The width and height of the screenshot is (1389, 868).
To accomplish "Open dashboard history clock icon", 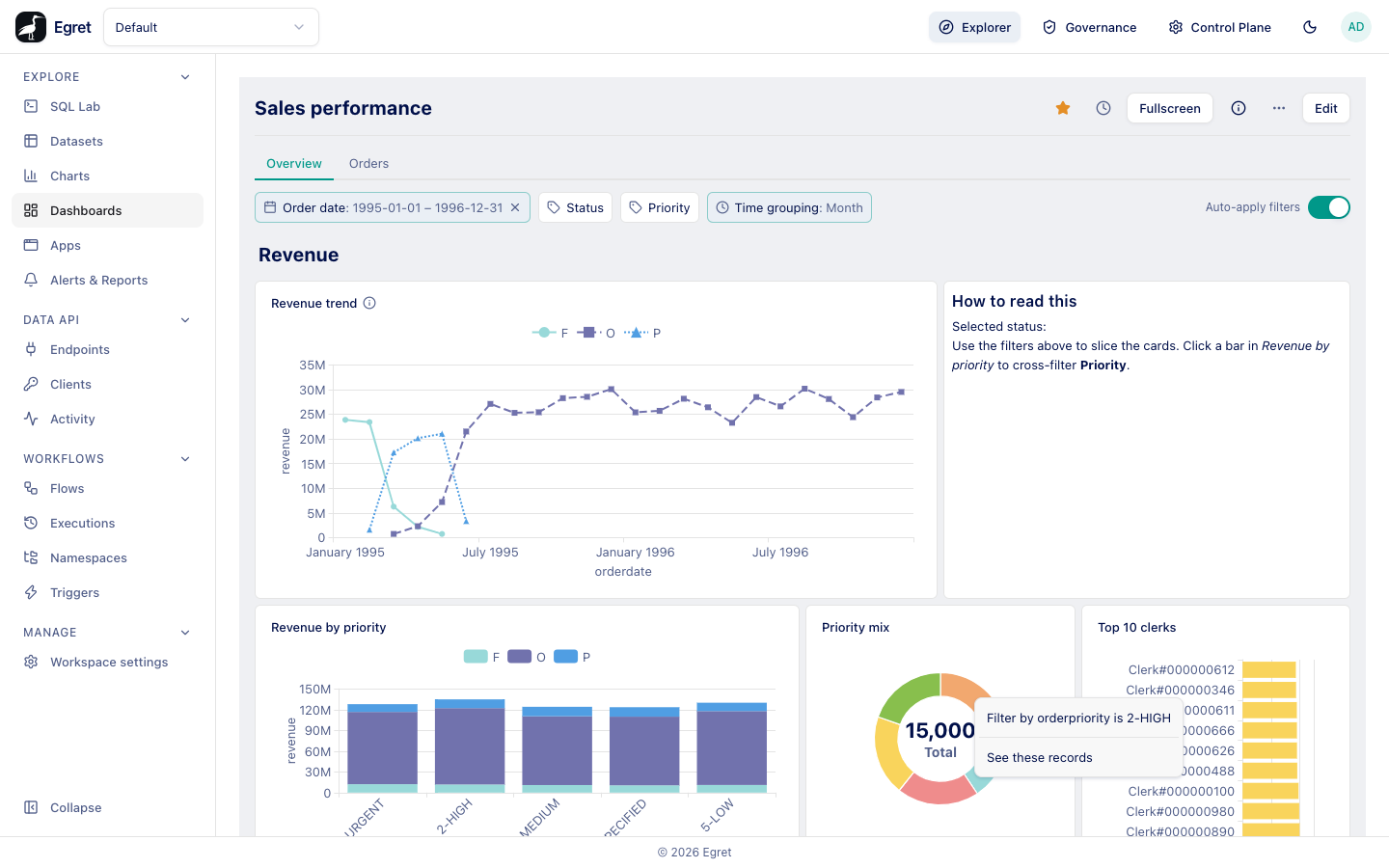I will pyautogui.click(x=1103, y=108).
